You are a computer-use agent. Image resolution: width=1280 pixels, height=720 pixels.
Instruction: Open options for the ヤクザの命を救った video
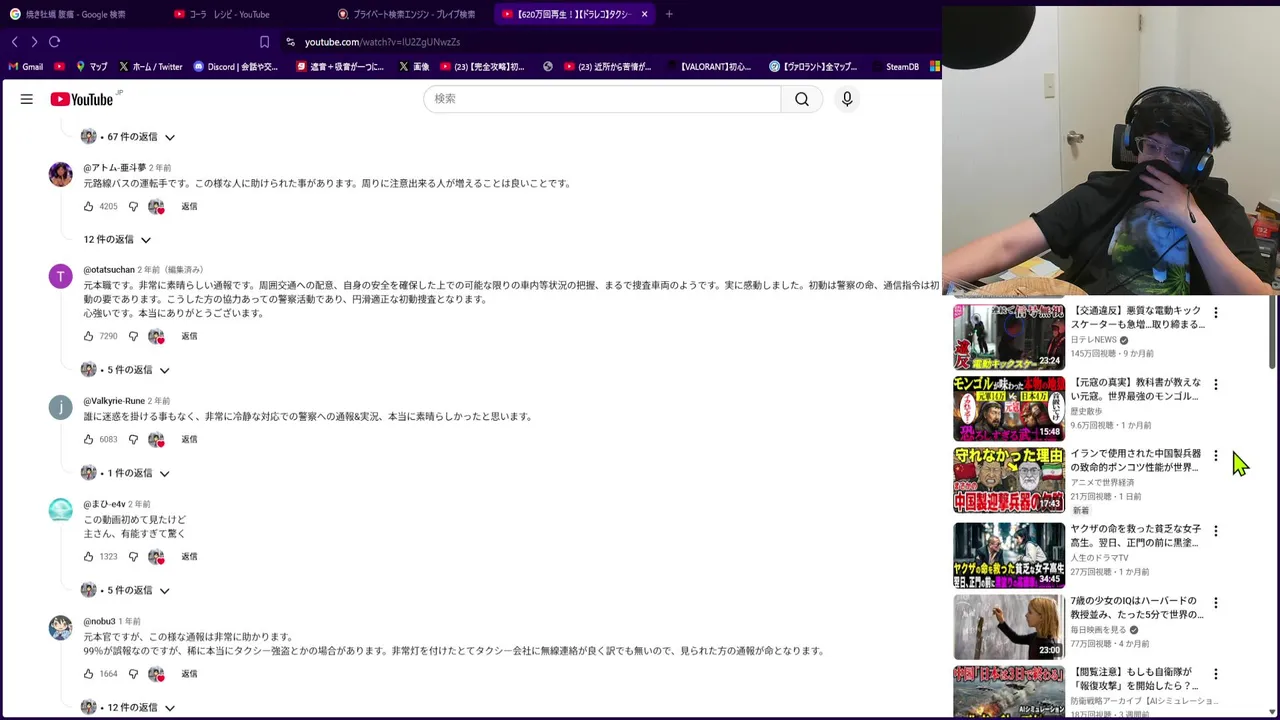tap(1216, 531)
